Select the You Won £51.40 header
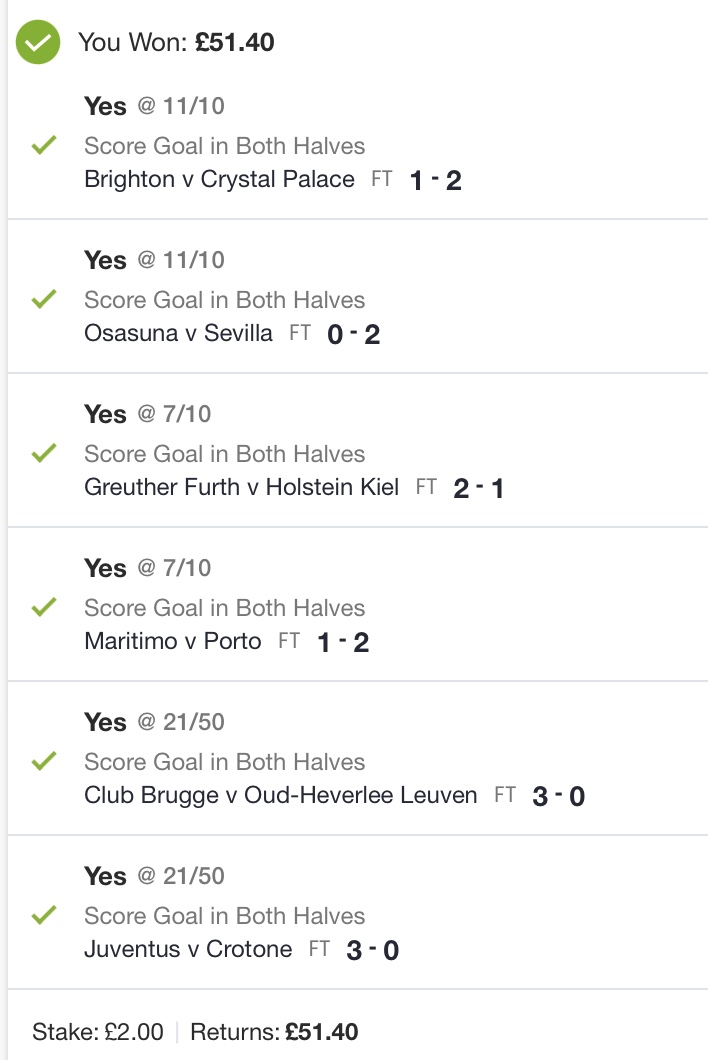Screen dimensions: 708x1060 [176, 42]
